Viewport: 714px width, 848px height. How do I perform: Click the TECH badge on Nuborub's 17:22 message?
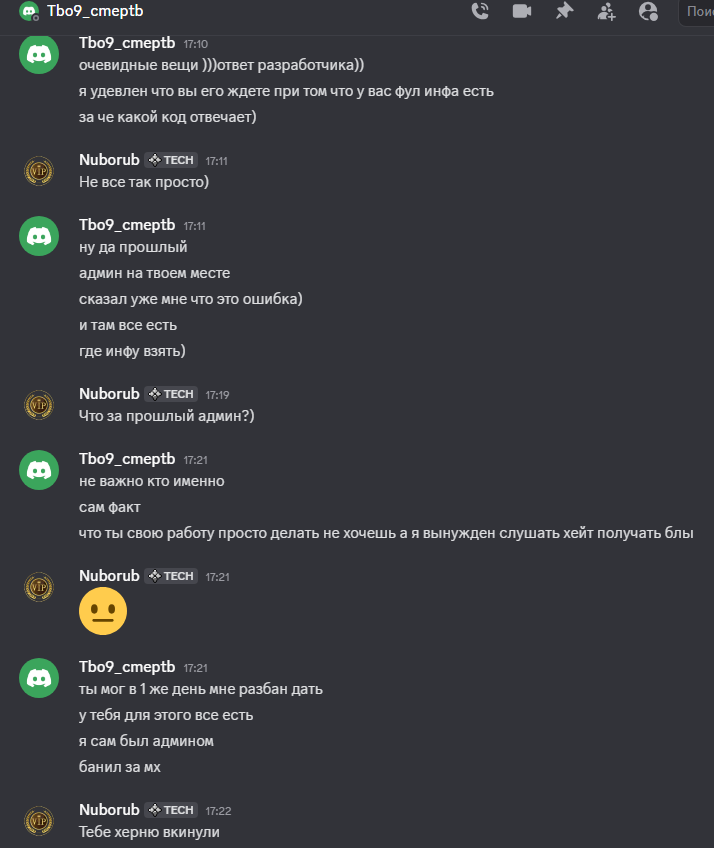(171, 810)
